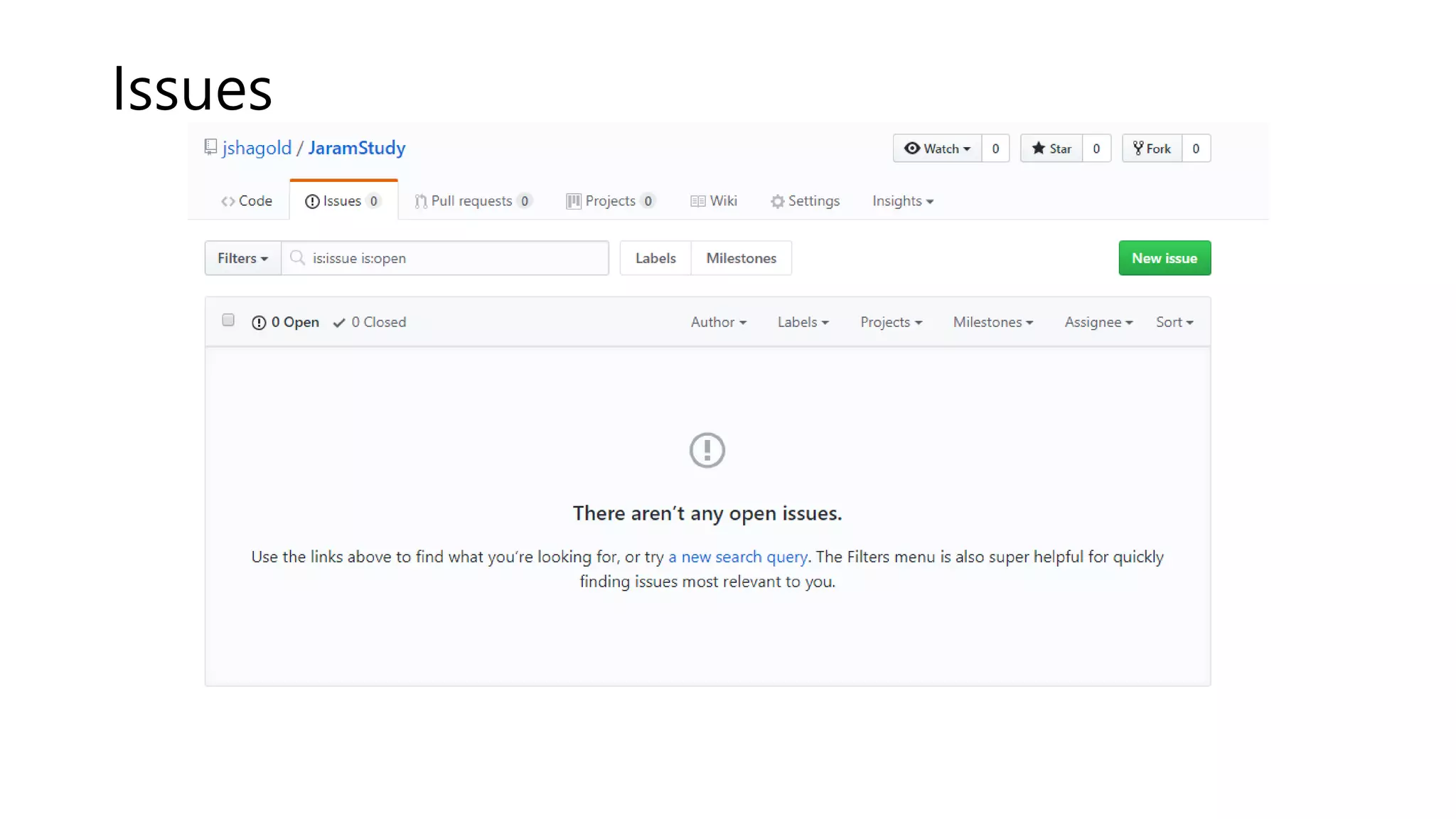Show the 0 Open issues
1456x819 pixels.
point(286,322)
